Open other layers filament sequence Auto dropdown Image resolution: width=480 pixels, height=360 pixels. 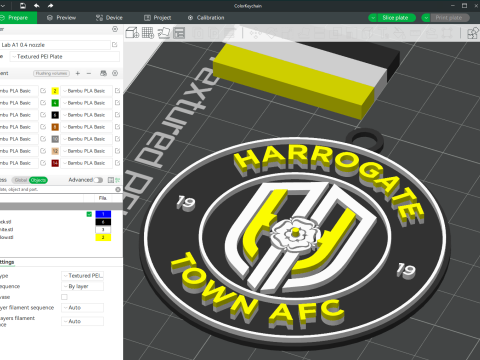click(x=83, y=321)
